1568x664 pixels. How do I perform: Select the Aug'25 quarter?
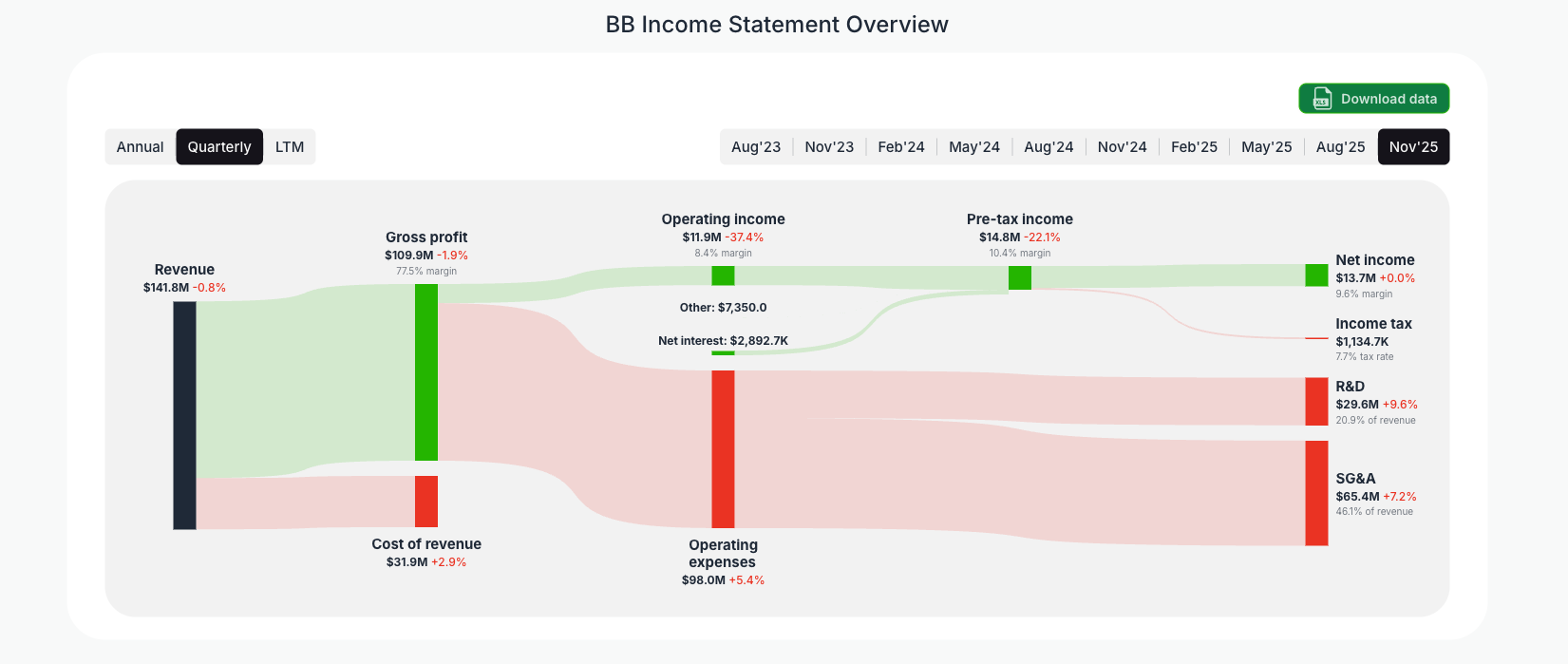(1340, 146)
